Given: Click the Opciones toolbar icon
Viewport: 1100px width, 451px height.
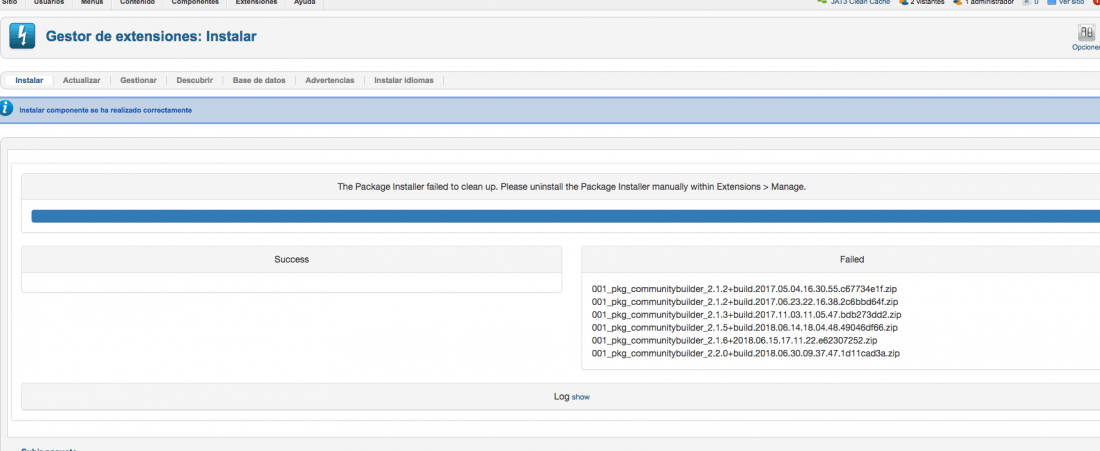Looking at the screenshot, I should (1087, 38).
